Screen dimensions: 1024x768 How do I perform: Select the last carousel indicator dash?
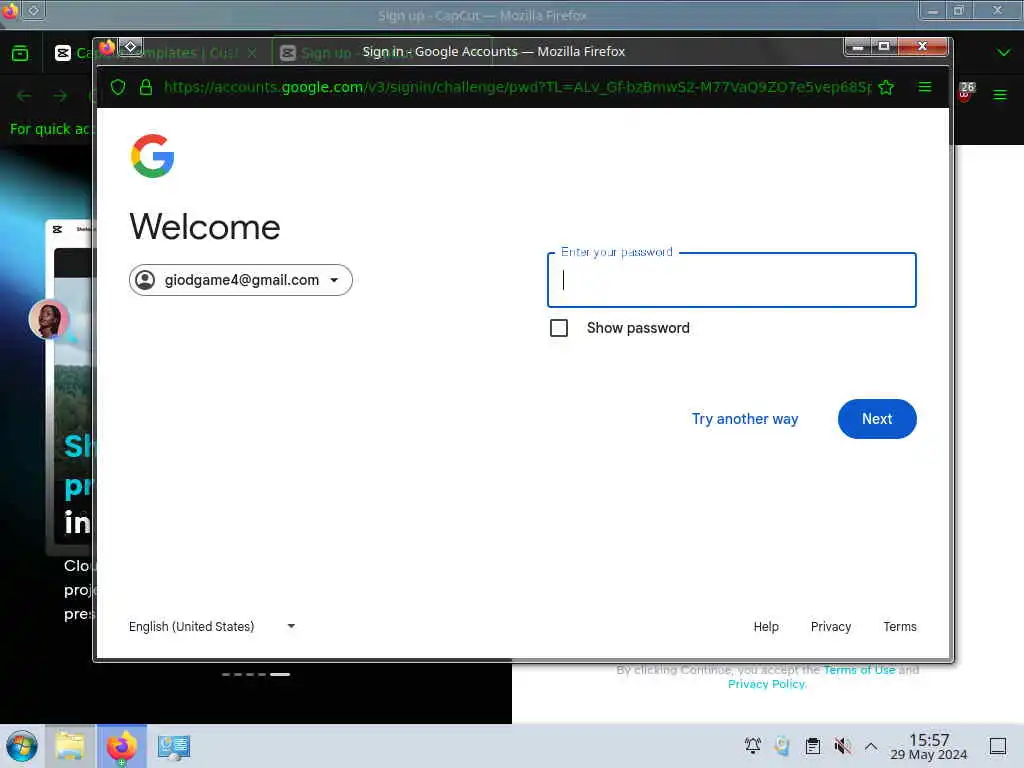280,674
